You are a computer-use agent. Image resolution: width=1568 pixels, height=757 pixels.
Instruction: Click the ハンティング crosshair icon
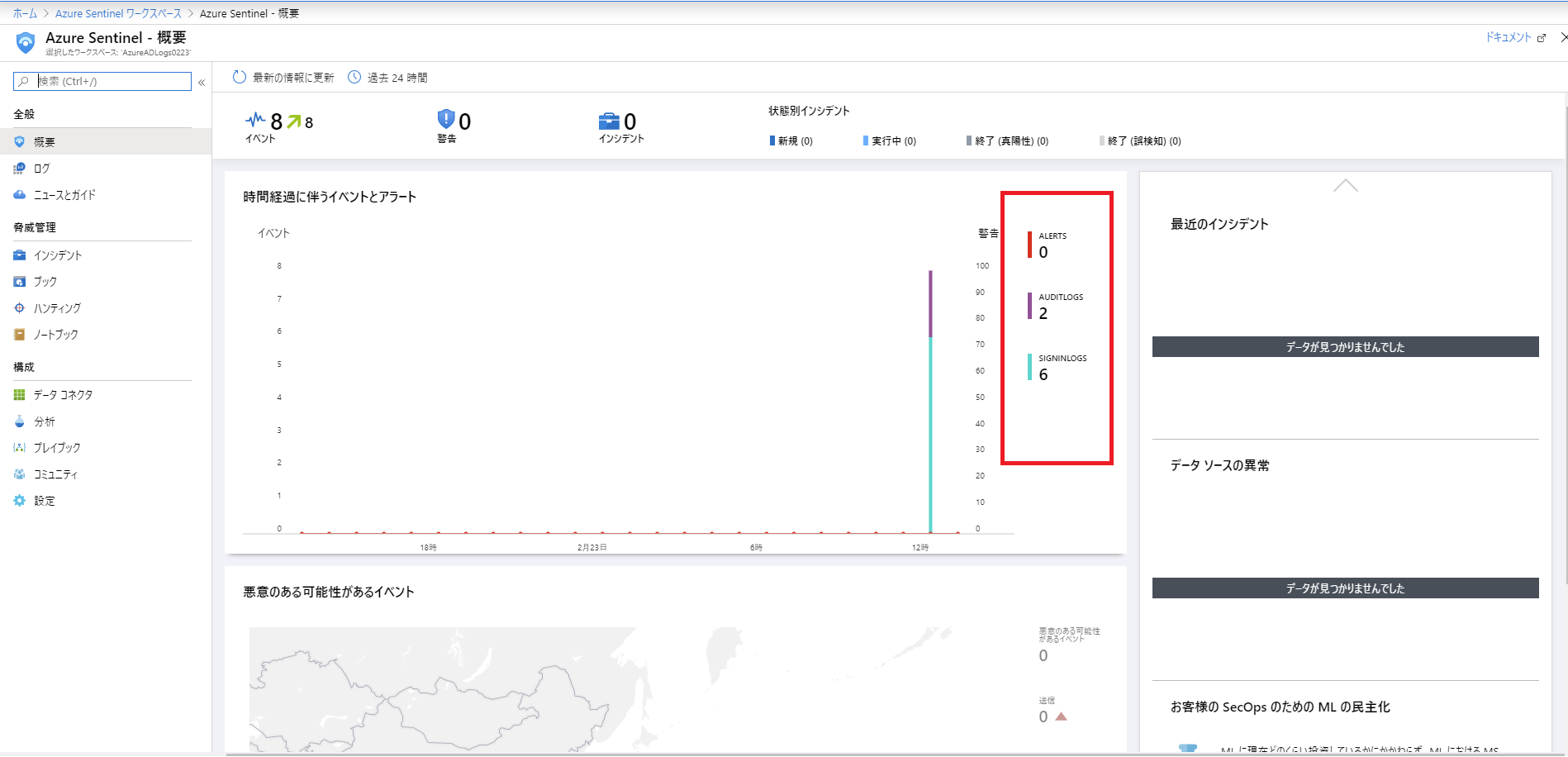pos(20,308)
